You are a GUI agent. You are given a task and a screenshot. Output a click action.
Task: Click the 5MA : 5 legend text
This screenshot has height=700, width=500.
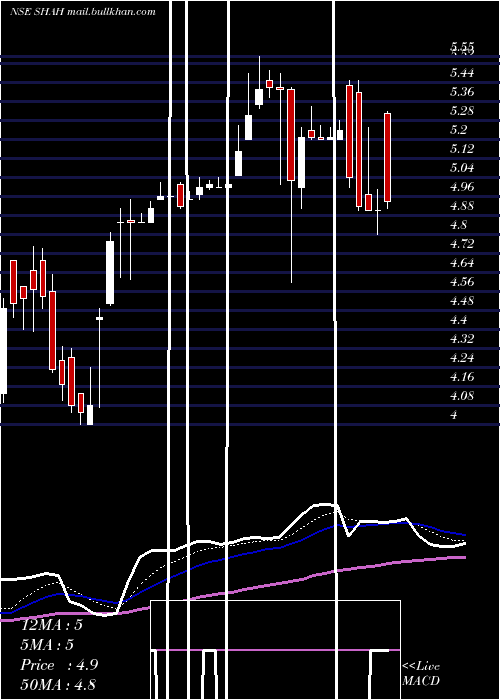47,645
